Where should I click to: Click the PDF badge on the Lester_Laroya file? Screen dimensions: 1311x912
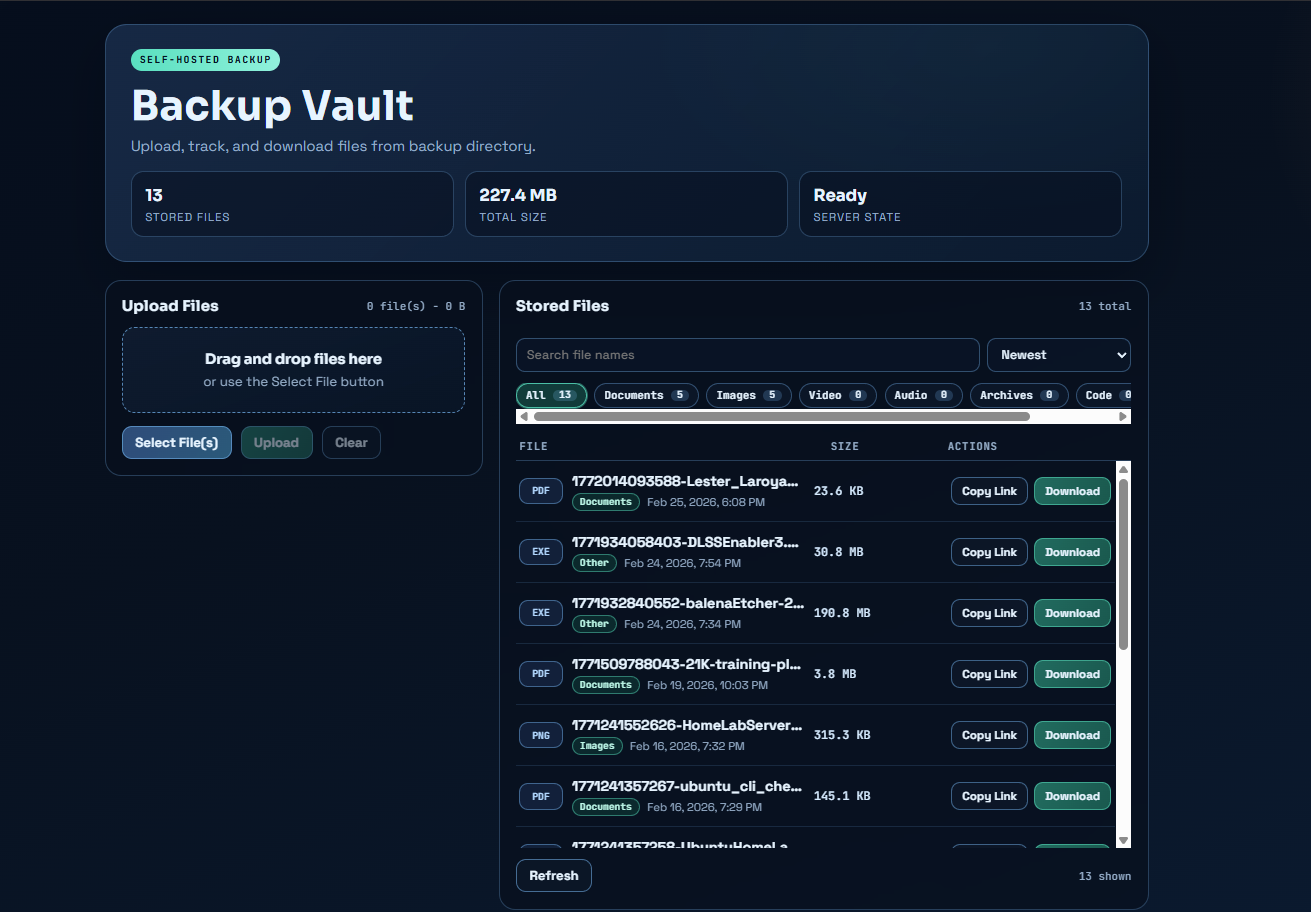tap(540, 490)
